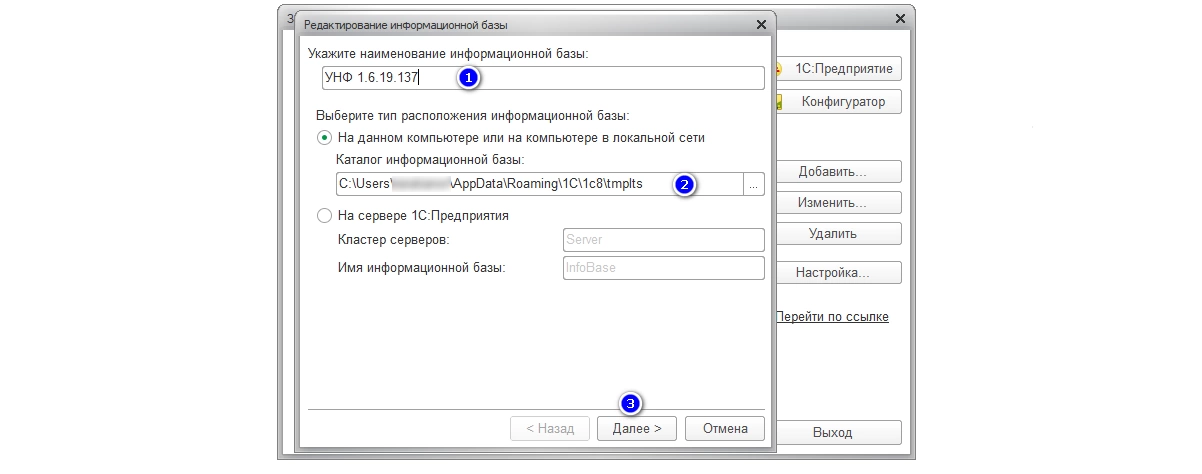Click the disabled '< Назад' button
The width and height of the screenshot is (1202, 474).
pos(549,428)
